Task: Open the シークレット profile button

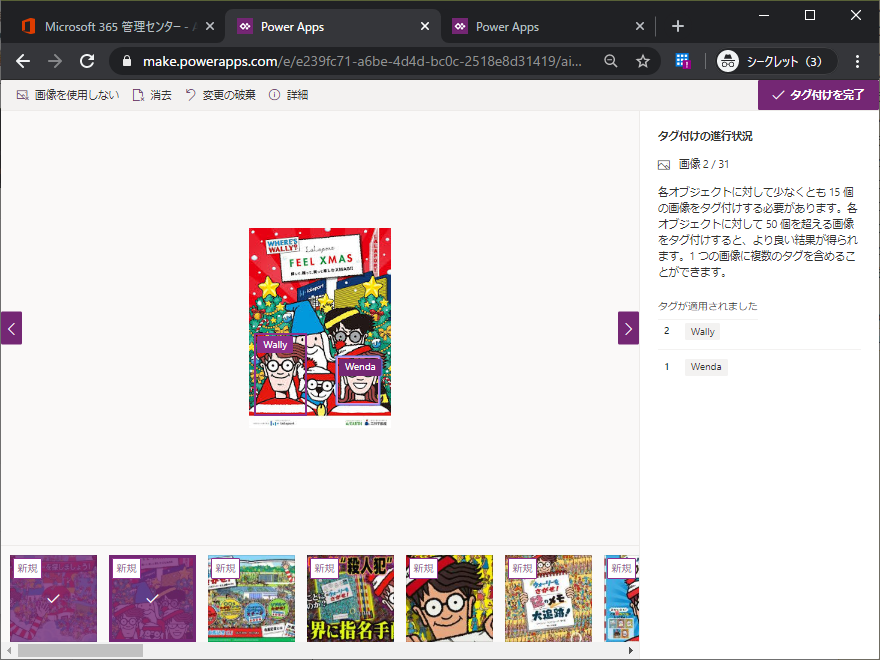Action: [x=771, y=61]
